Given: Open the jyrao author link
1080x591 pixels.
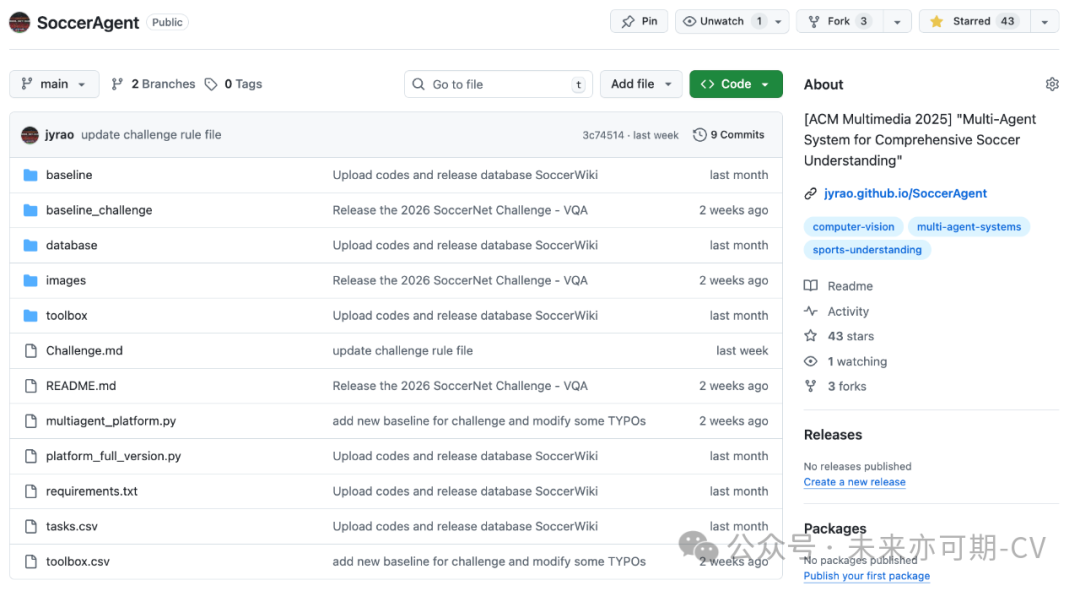Looking at the screenshot, I should [59, 135].
